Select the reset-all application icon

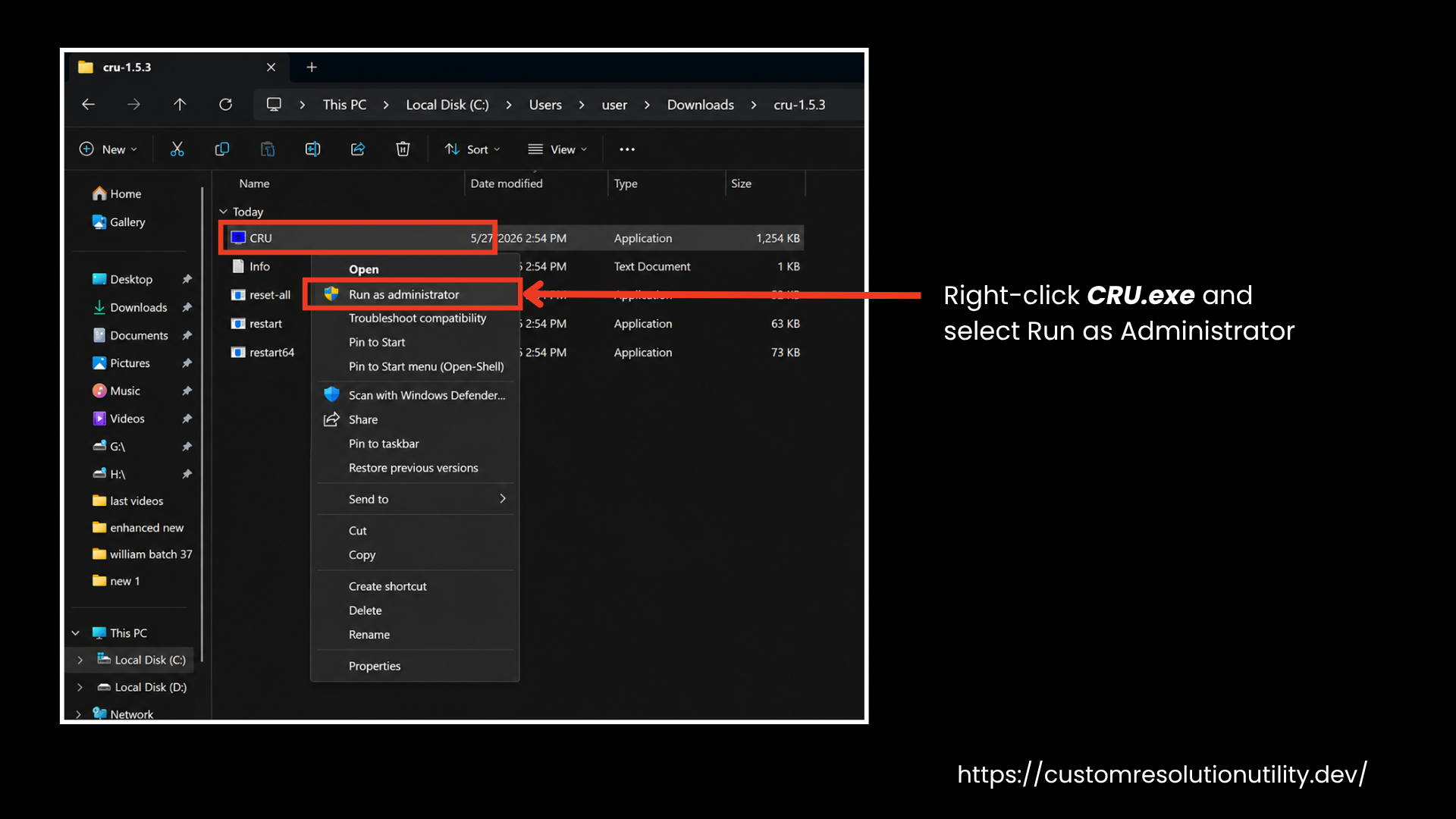point(238,295)
